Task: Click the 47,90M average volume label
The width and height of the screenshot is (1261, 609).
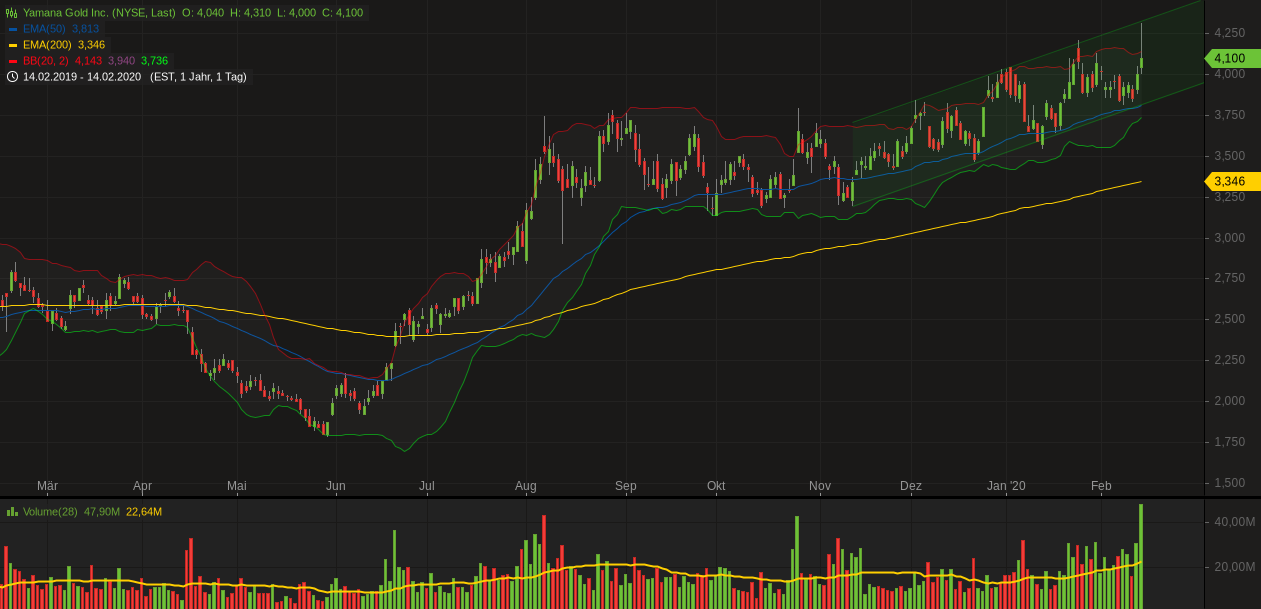Action: [x=99, y=511]
